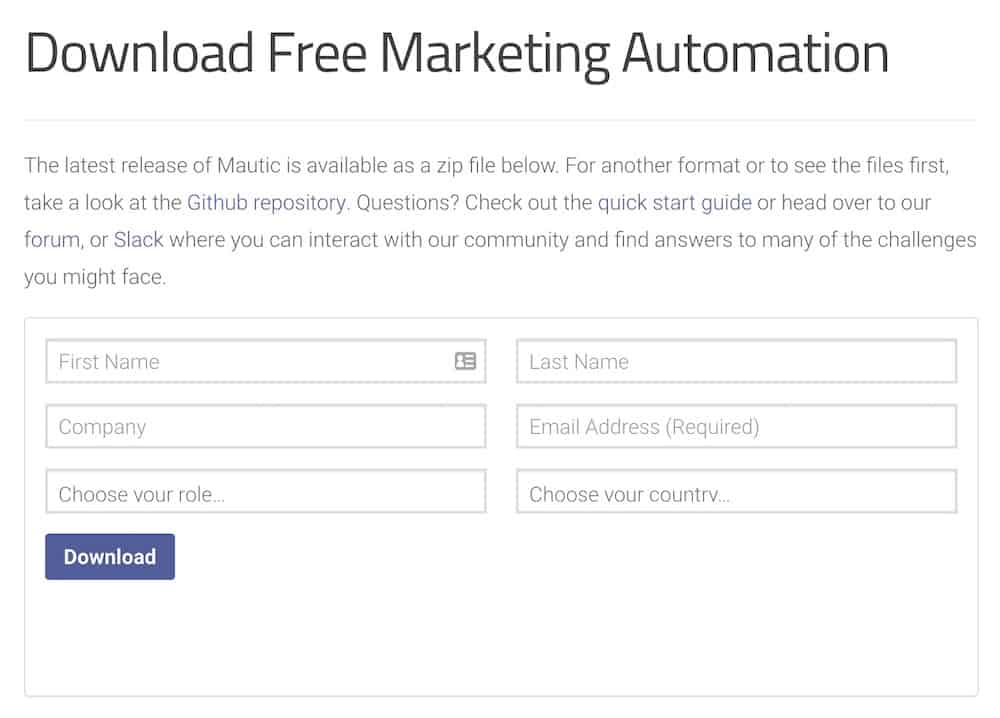Open the Slack community link
Image resolution: width=1000 pixels, height=718 pixels.
[x=138, y=240]
